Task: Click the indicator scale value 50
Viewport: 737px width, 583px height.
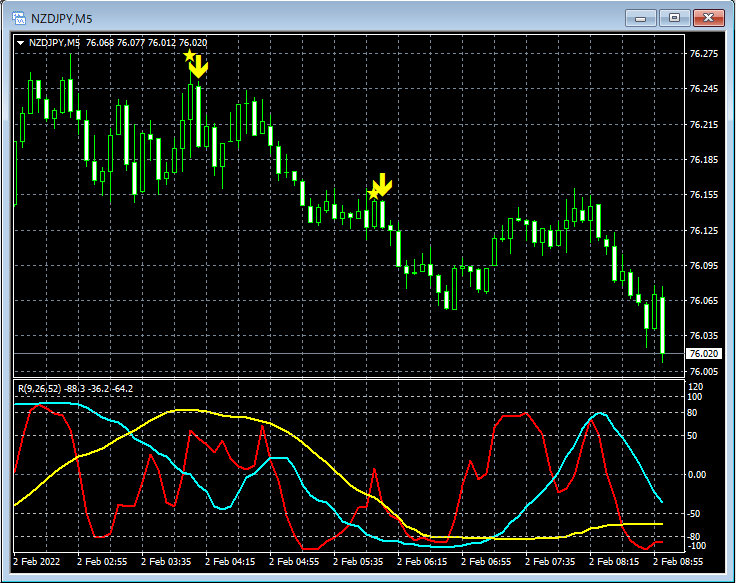Action: (692, 436)
